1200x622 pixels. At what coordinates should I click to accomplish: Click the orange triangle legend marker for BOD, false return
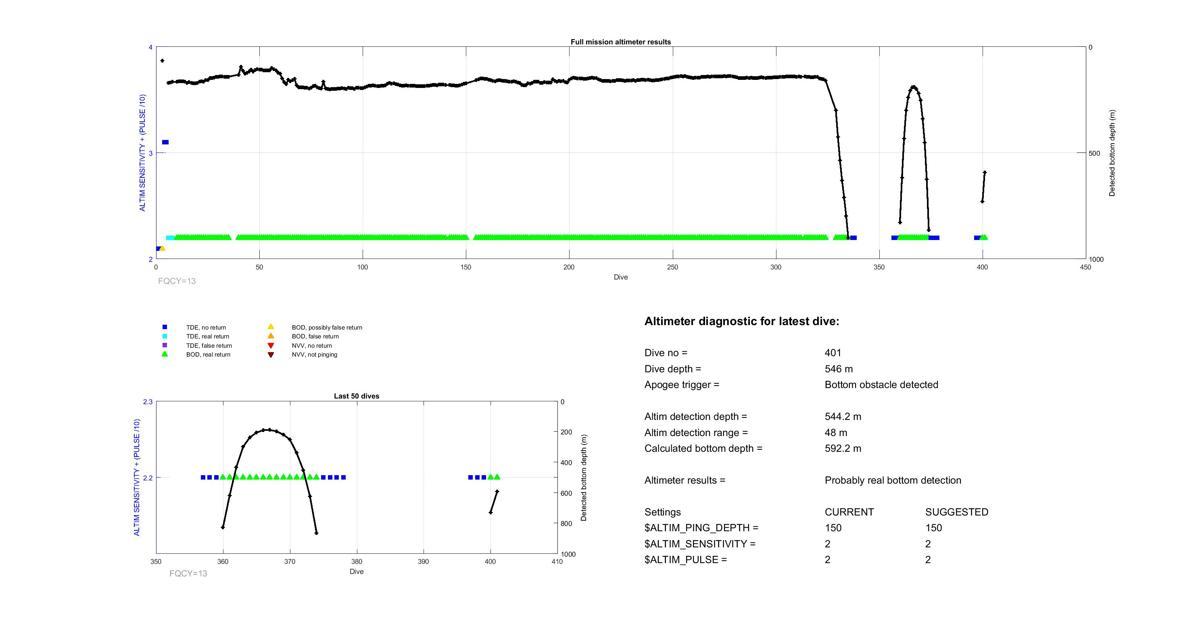pyautogui.click(x=270, y=336)
